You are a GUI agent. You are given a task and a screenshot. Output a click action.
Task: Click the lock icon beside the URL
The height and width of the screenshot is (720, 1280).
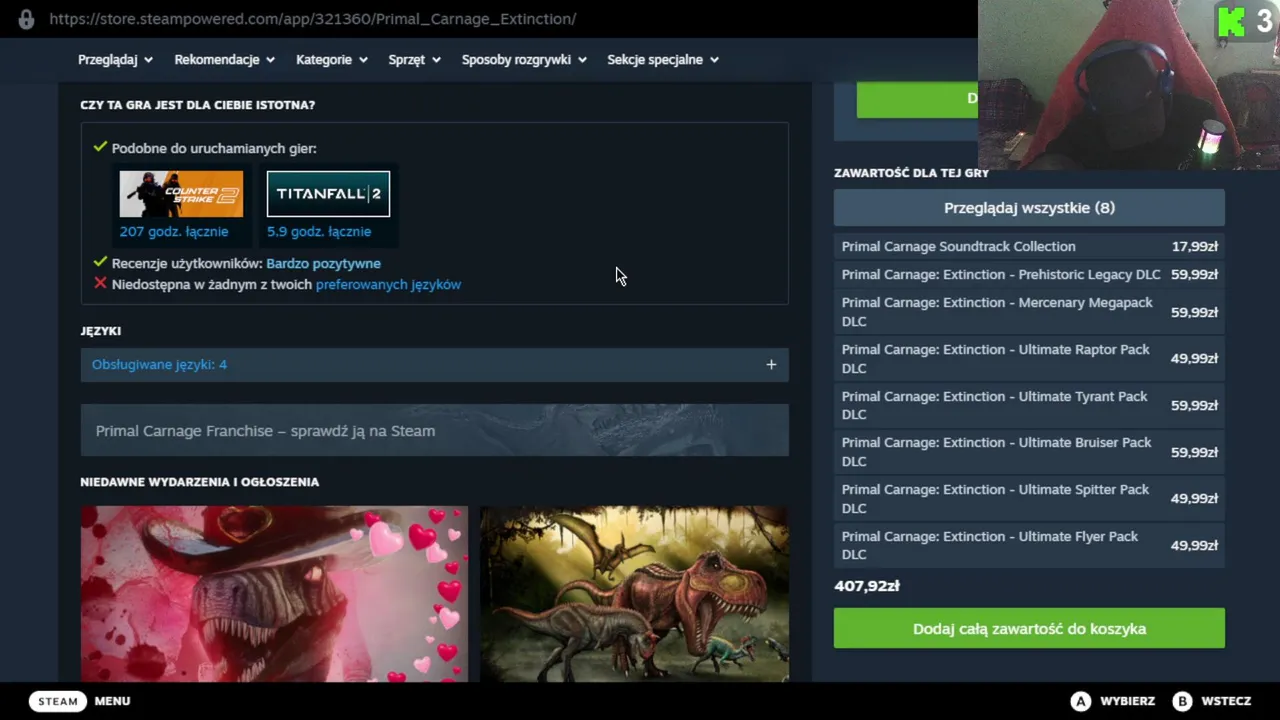point(26,19)
